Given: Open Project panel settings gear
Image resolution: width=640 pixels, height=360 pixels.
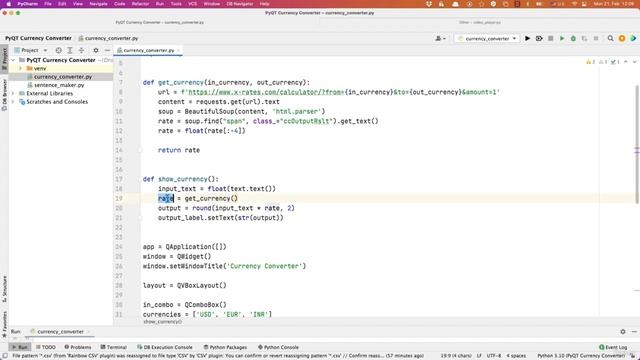Looking at the screenshot, I should click(x=96, y=50).
